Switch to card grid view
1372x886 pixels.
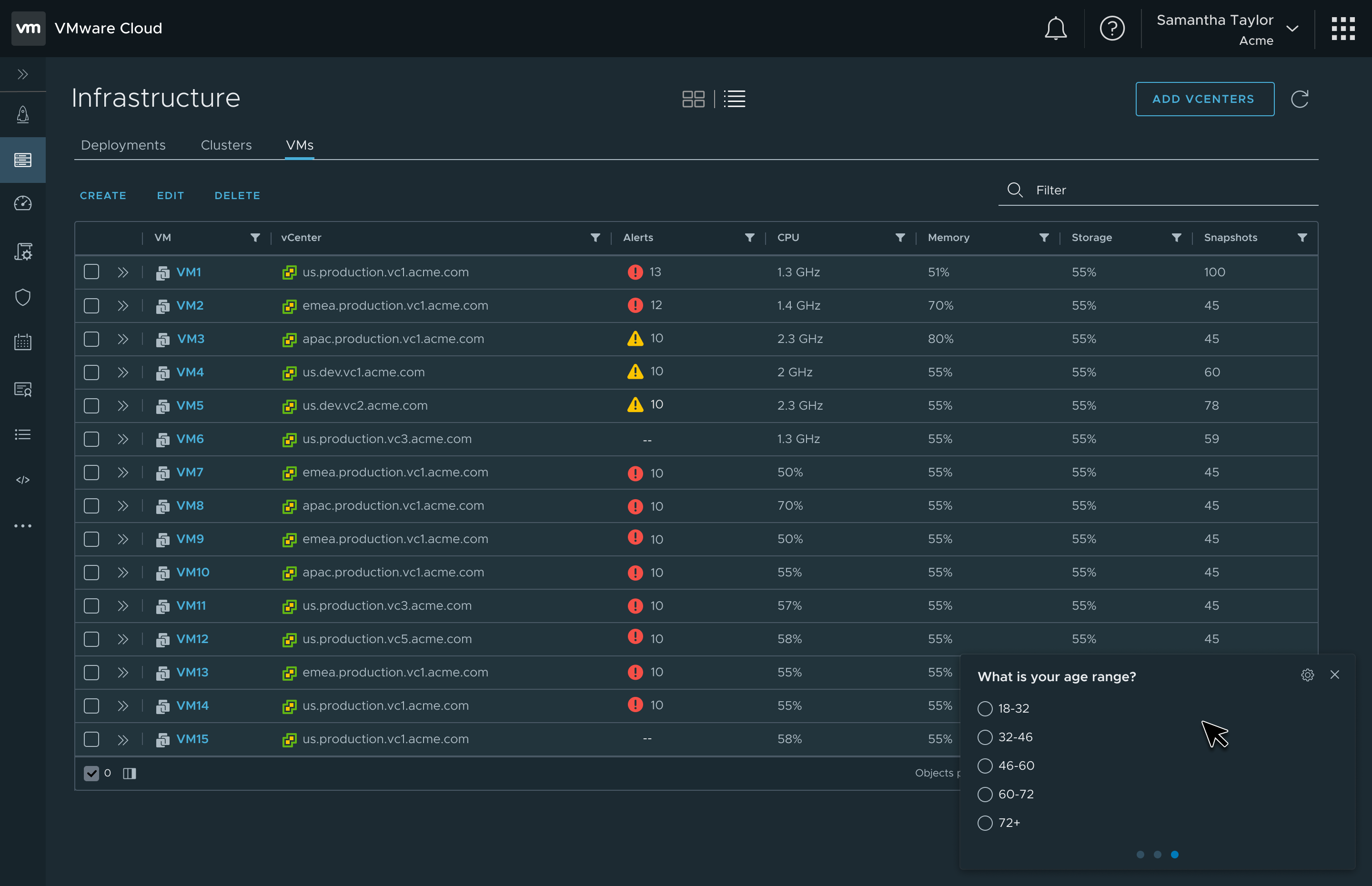[x=693, y=99]
